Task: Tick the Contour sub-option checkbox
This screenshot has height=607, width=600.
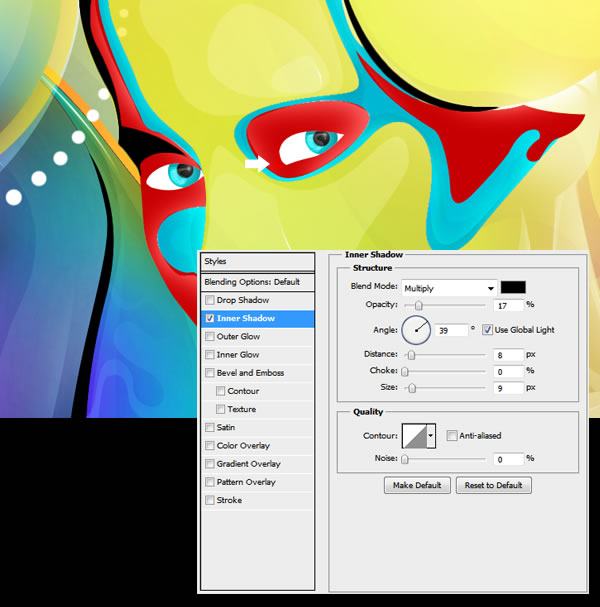Action: point(220,391)
